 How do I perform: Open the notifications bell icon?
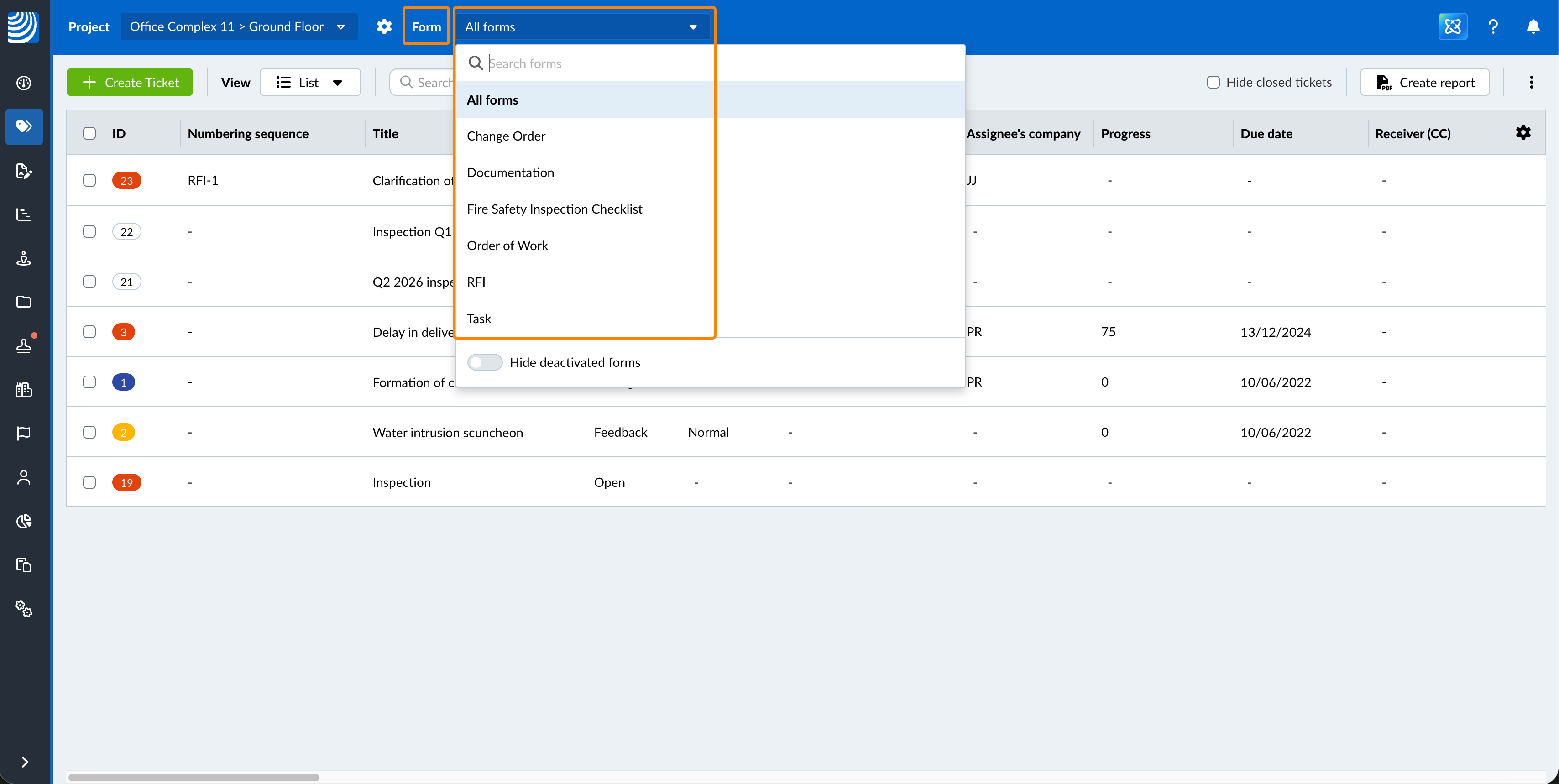point(1533,26)
